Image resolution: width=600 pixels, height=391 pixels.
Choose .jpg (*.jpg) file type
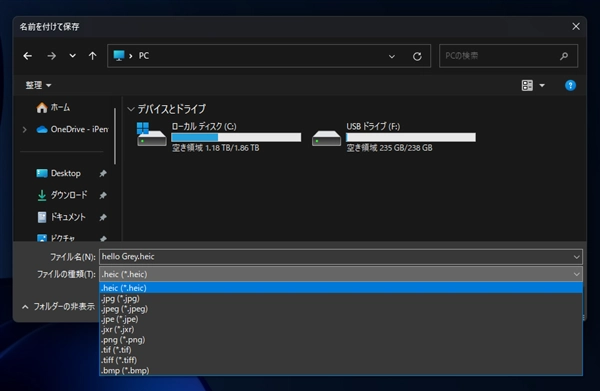(341, 298)
